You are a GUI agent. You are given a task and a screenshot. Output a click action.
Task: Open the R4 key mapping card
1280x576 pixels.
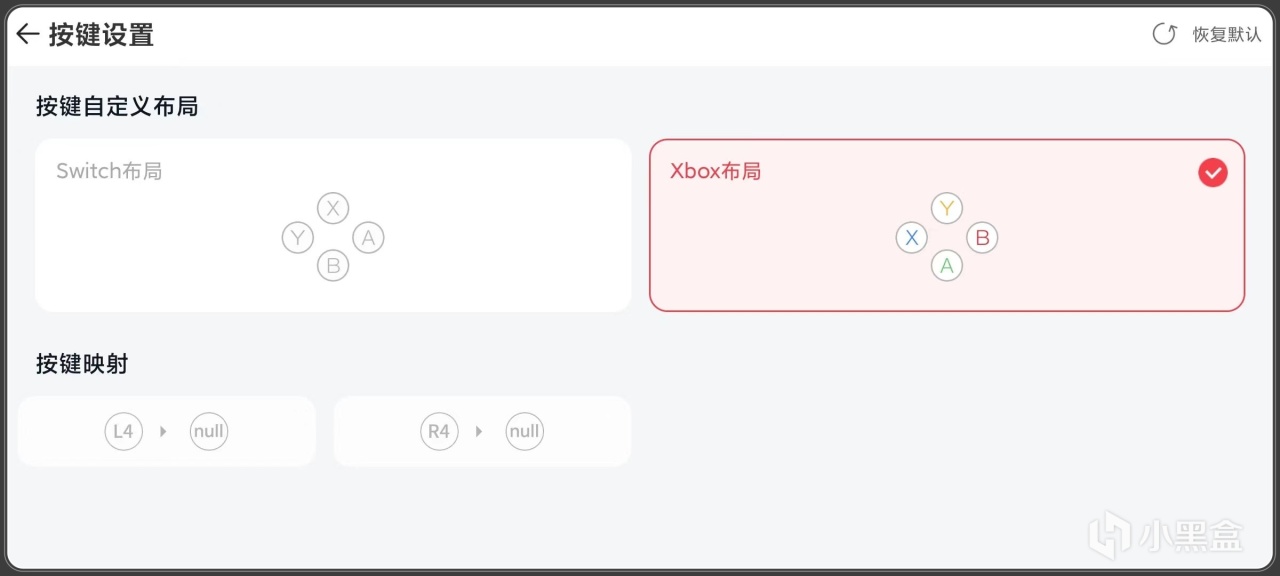482,431
